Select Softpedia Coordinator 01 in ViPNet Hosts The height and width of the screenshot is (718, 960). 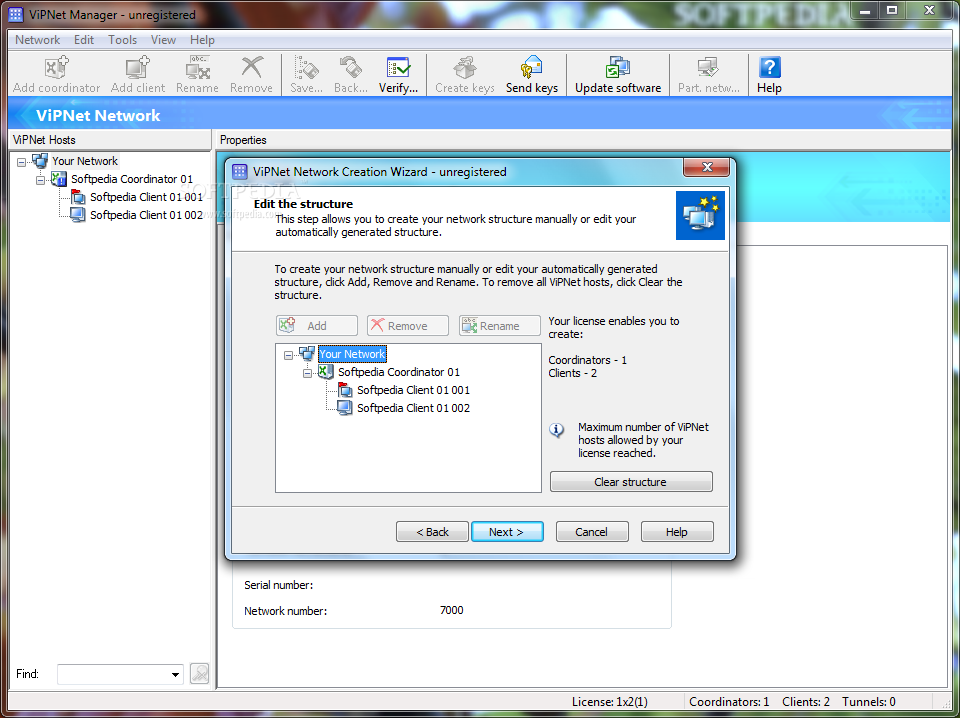[x=132, y=179]
